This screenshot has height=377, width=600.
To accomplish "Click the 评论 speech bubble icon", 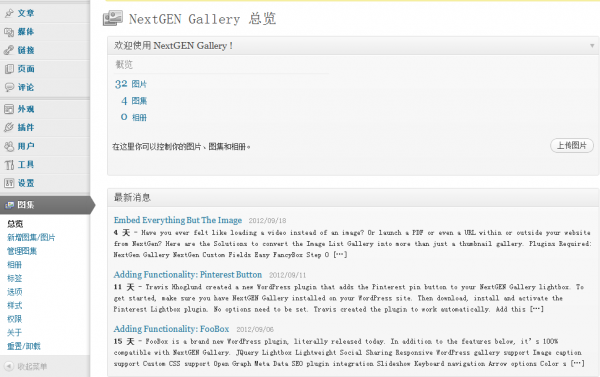I will click(x=9, y=87).
